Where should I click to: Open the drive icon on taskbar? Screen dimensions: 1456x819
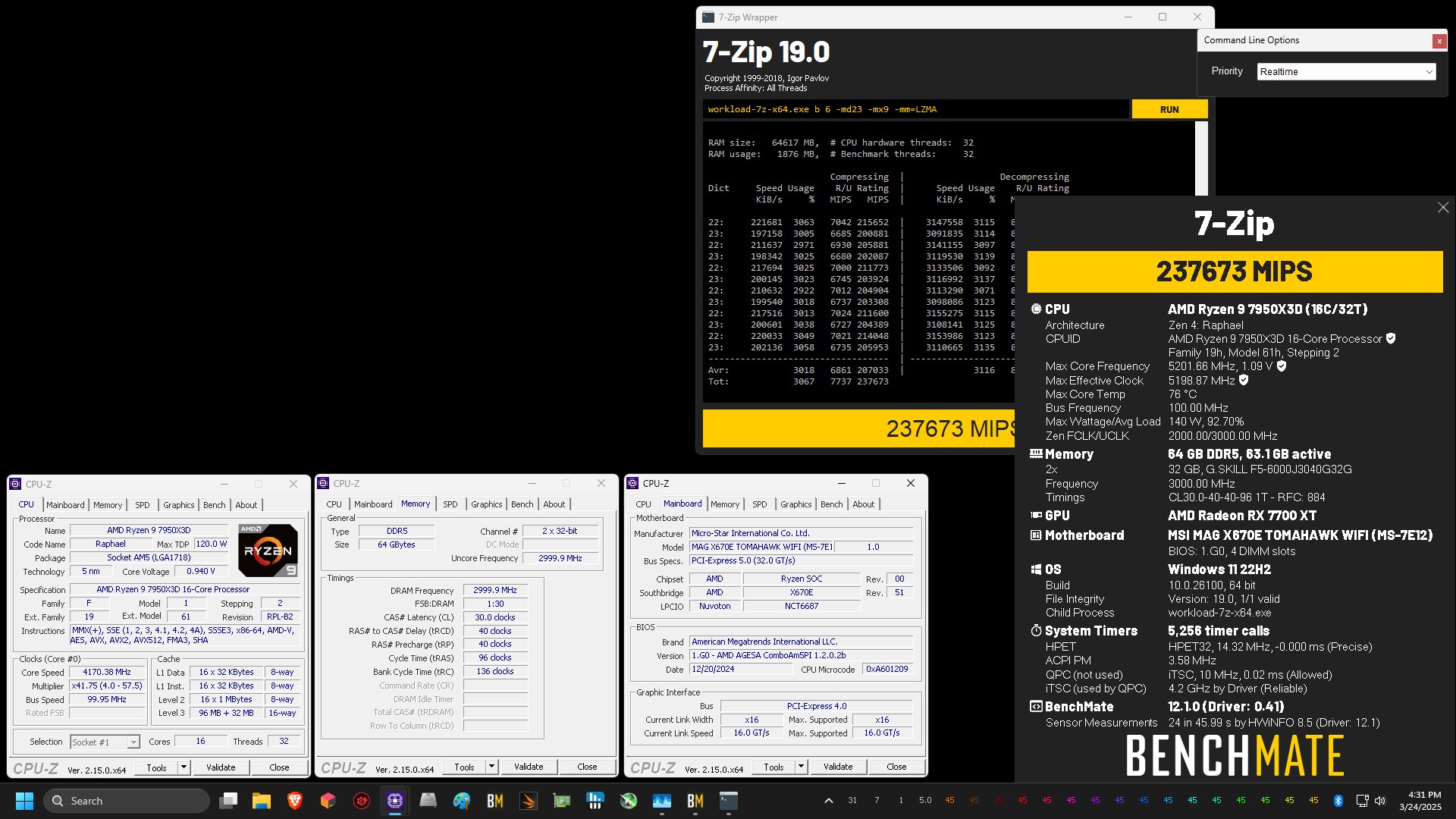[428, 801]
